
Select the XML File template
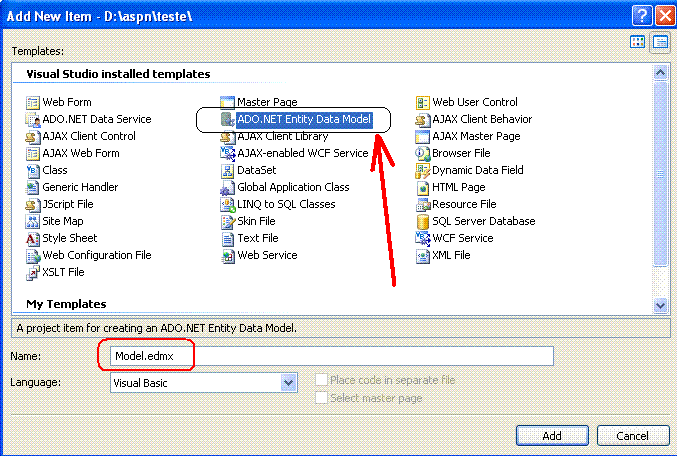pyautogui.click(x=443, y=255)
